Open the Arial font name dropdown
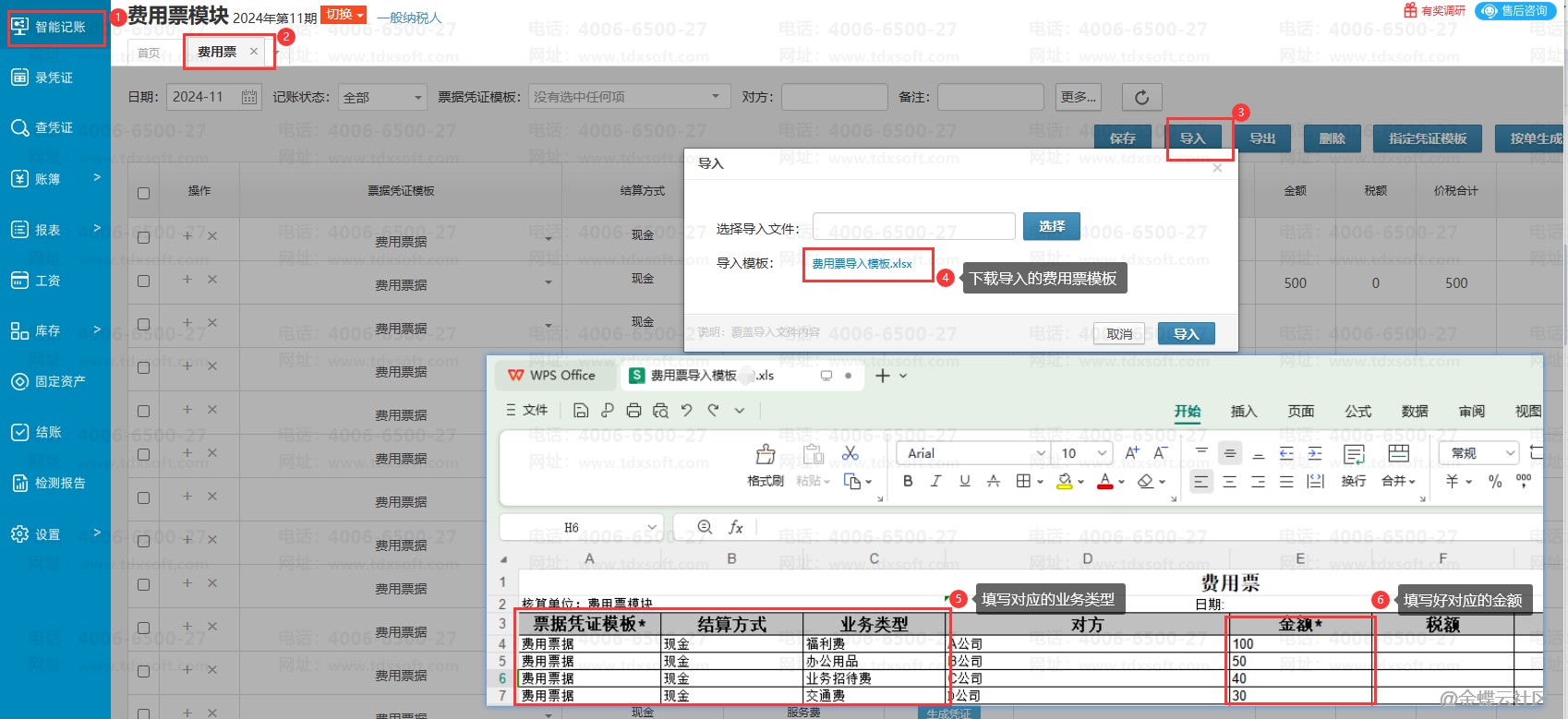This screenshot has width=1568, height=719. 1041,453
